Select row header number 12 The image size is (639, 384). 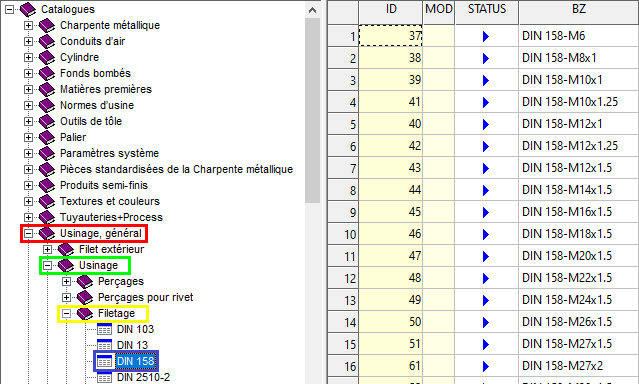(x=343, y=278)
